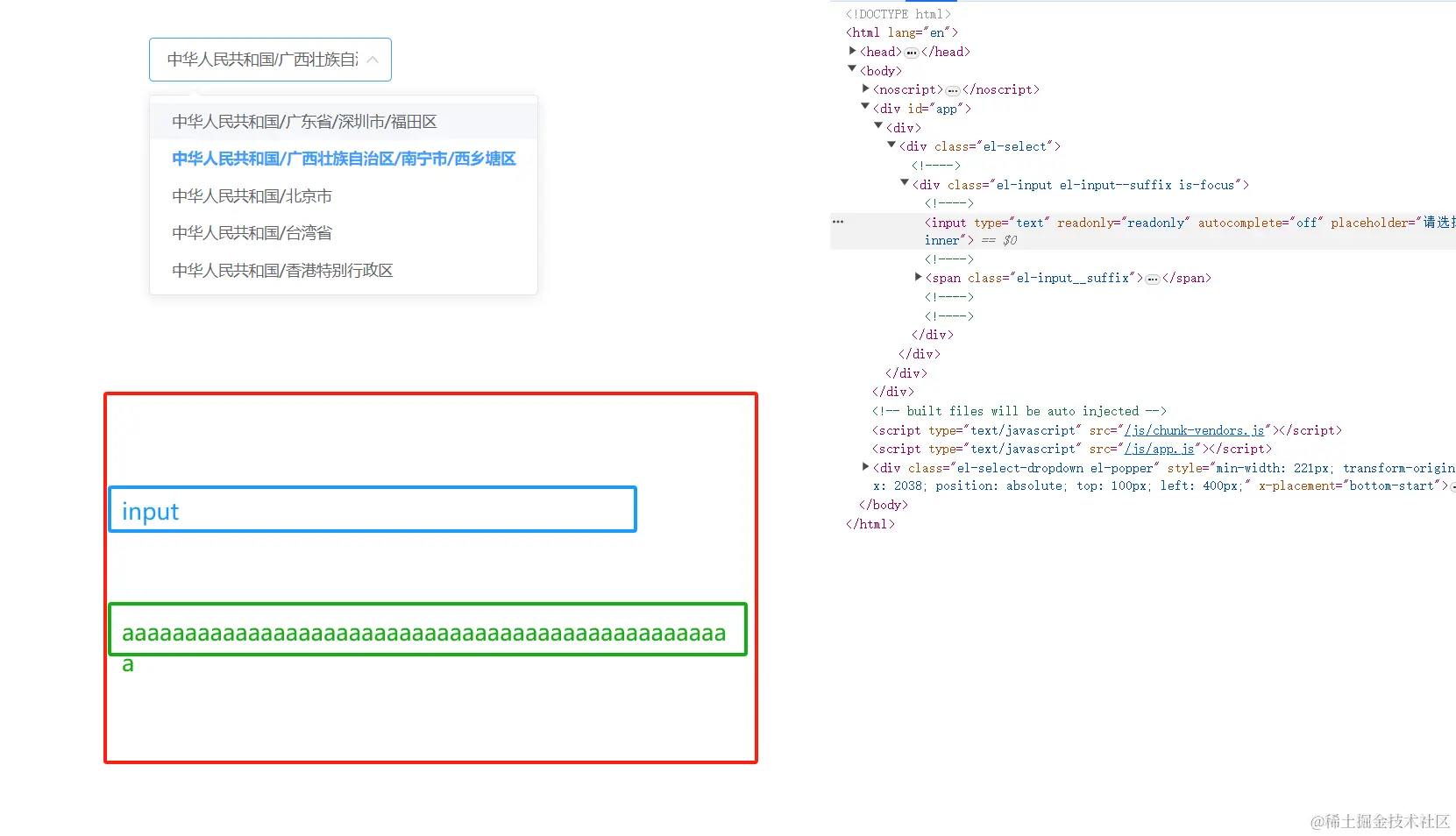Image resolution: width=1456 pixels, height=836 pixels.
Task: Choose 中华人民共和国/台湾省 option
Action: [x=344, y=233]
